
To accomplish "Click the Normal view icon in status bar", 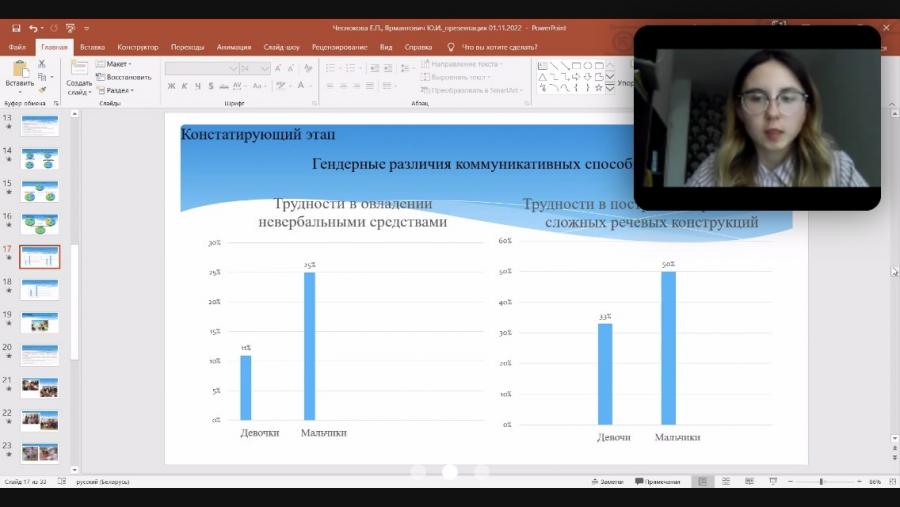I will tap(702, 481).
